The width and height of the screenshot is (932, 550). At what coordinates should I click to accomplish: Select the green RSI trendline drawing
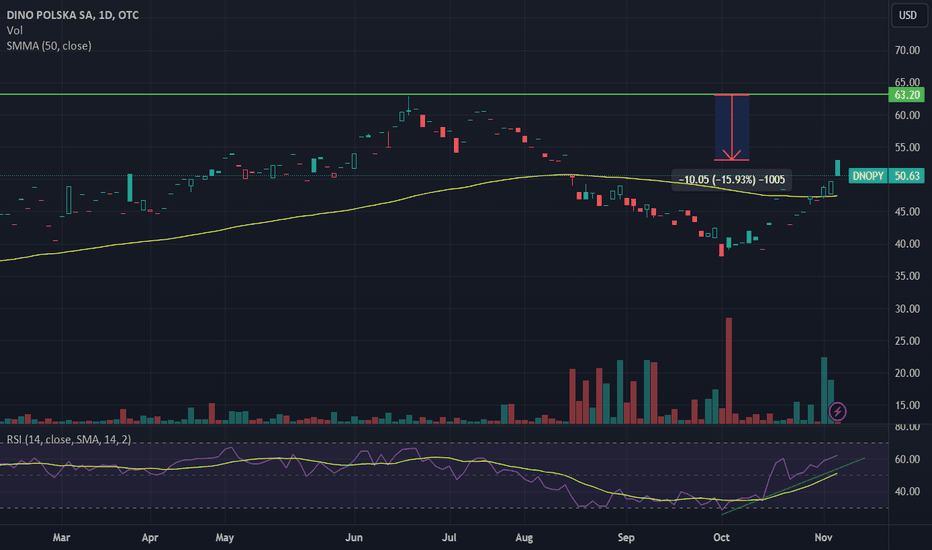pyautogui.click(x=793, y=486)
